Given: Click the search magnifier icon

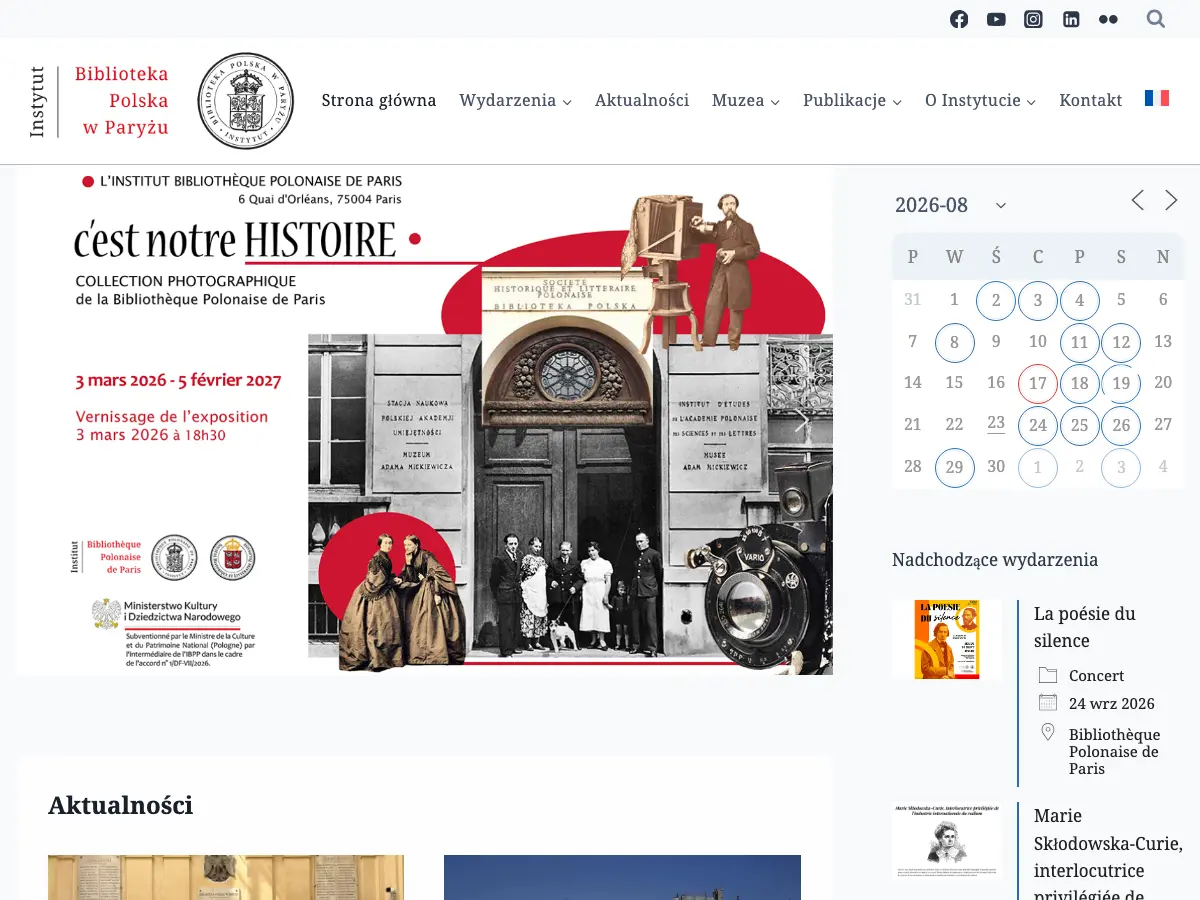Looking at the screenshot, I should (x=1156, y=19).
